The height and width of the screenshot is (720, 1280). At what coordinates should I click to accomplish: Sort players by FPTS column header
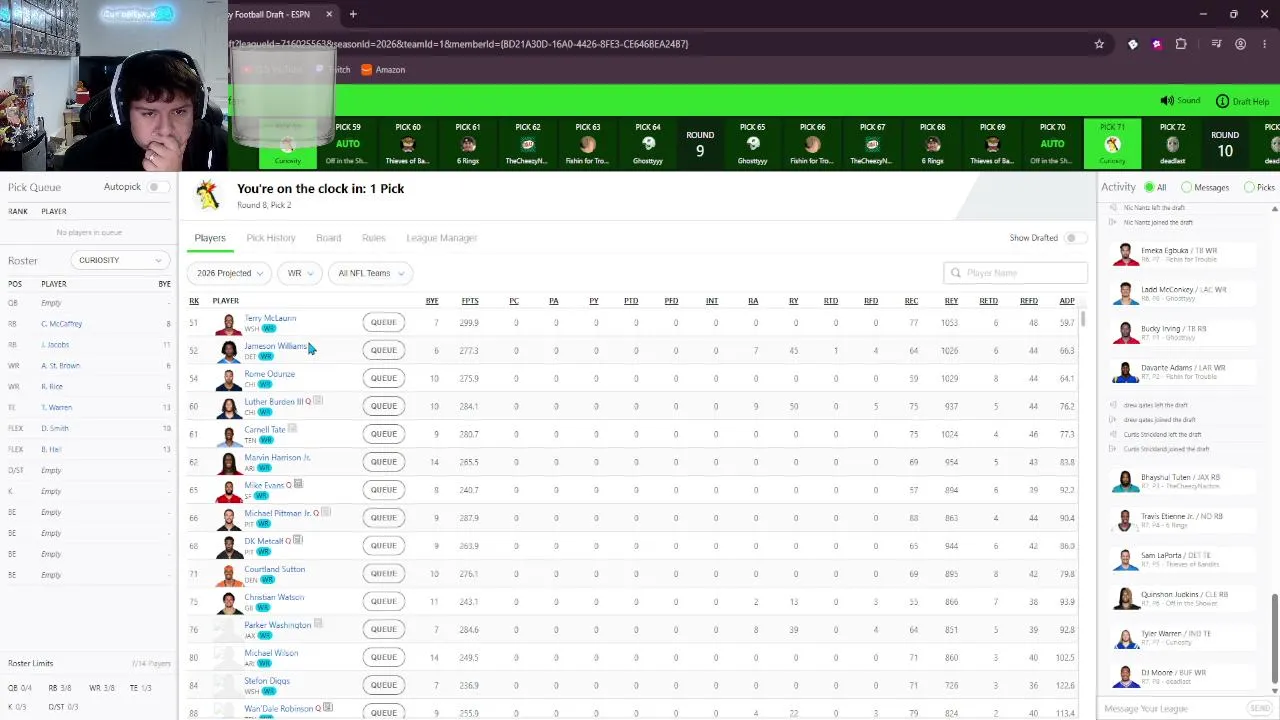click(x=470, y=301)
